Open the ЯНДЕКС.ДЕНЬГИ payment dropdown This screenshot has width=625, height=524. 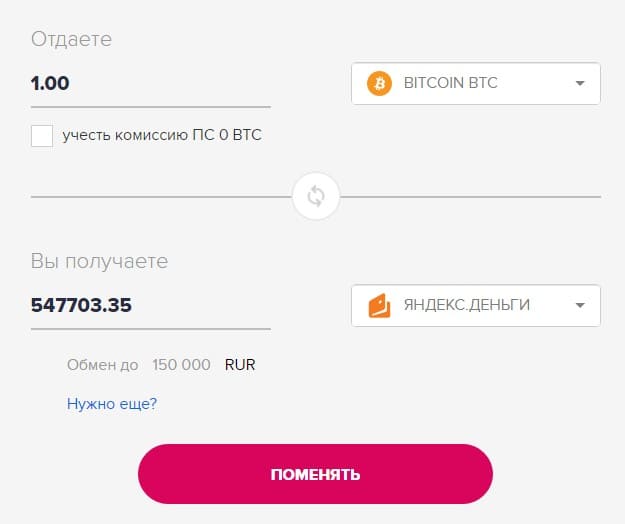(476, 306)
